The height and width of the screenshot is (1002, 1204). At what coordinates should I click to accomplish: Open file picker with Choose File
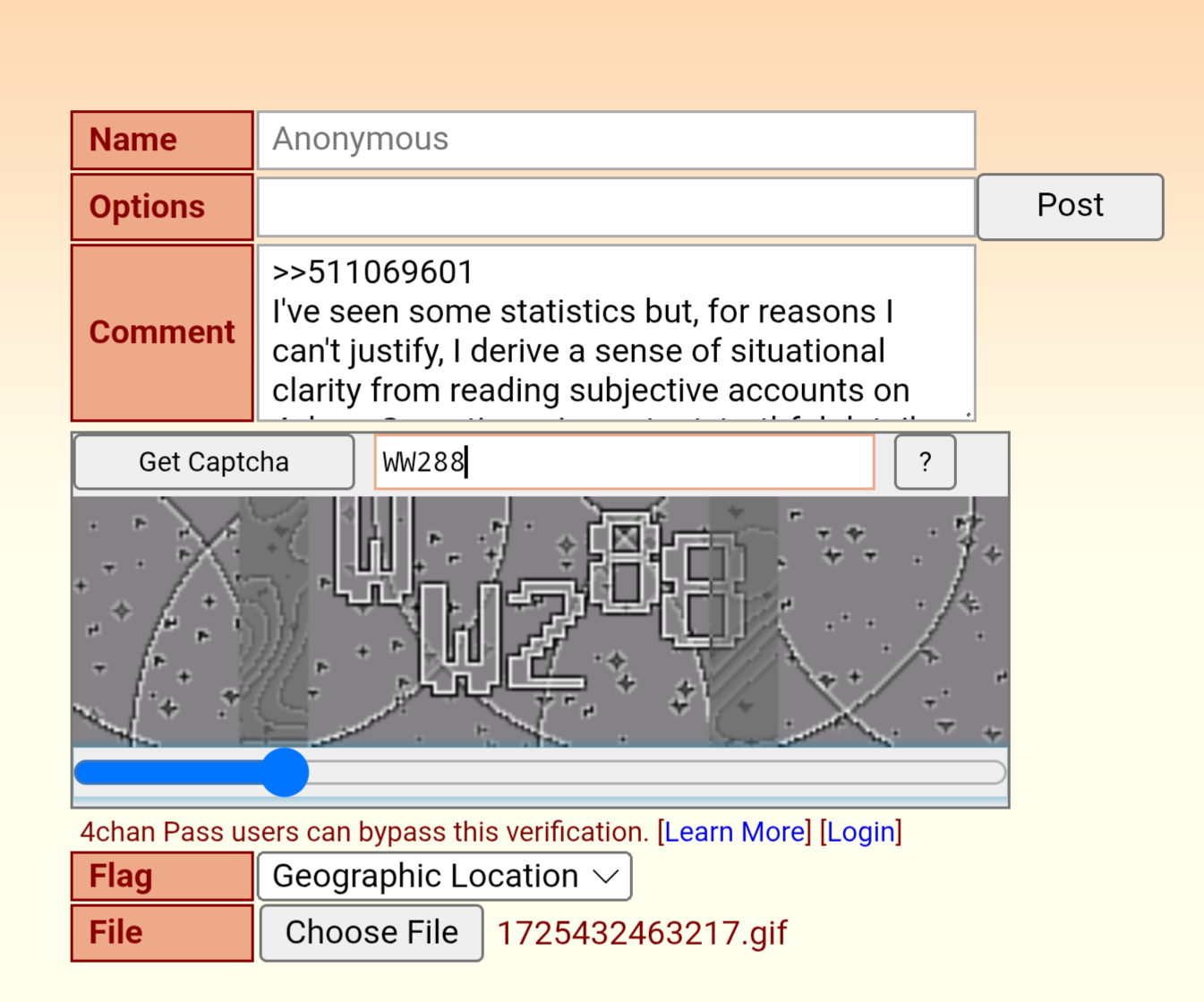(371, 933)
